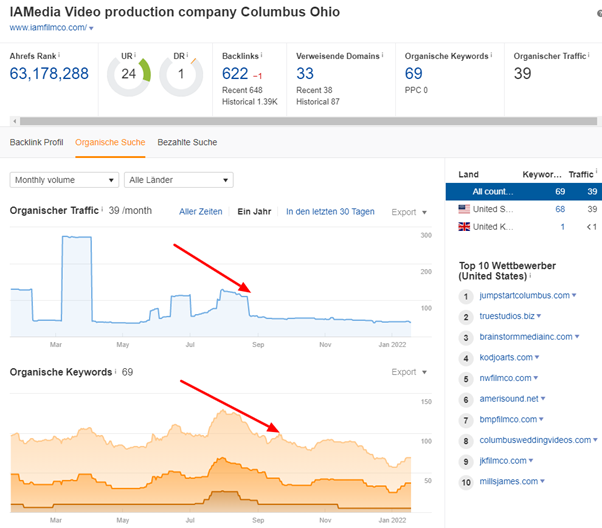
Task: Click the Ahrefs Rank value 63,178,288
Action: [x=49, y=73]
